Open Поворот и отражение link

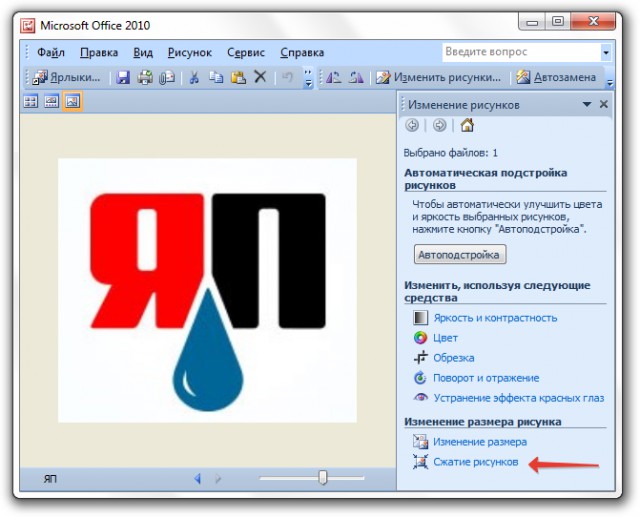pyautogui.click(x=486, y=378)
